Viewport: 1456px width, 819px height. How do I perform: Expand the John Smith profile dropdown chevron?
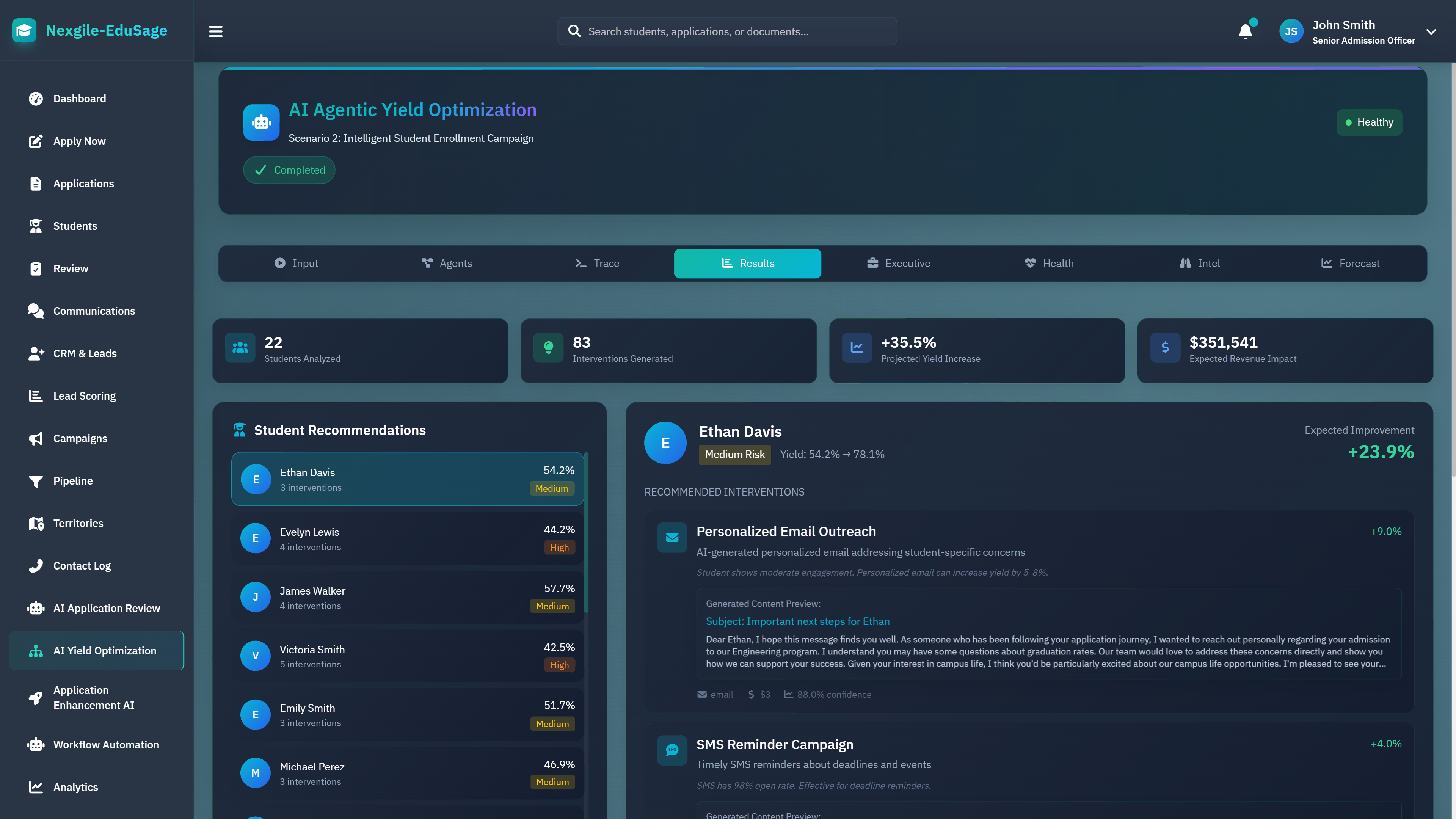(1431, 31)
